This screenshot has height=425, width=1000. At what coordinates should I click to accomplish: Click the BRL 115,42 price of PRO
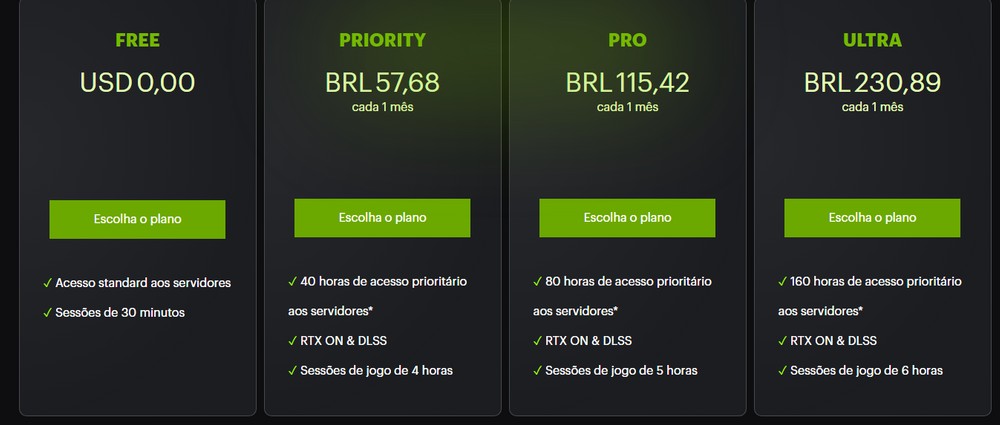click(x=627, y=83)
